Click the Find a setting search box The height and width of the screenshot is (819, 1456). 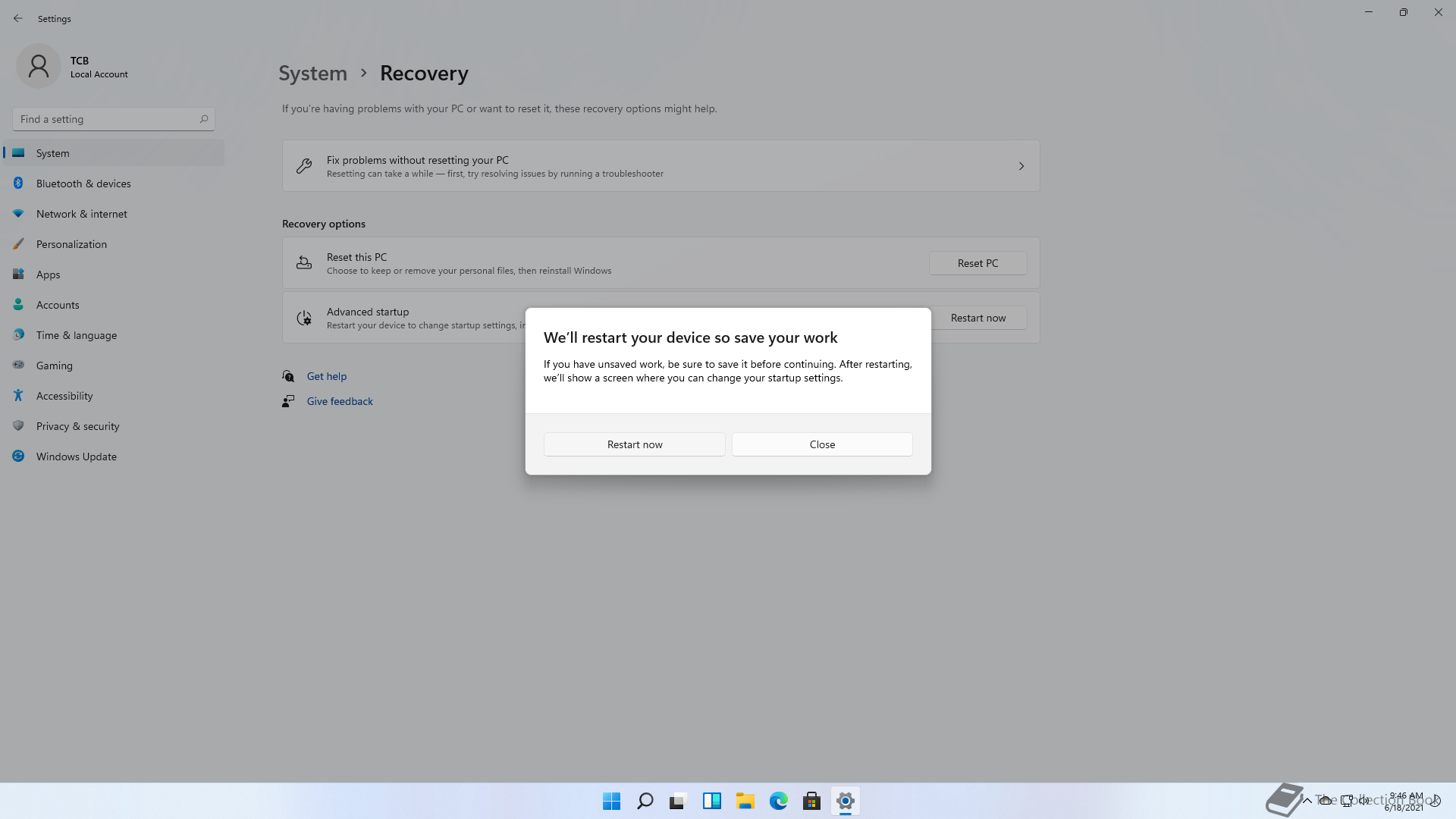click(106, 119)
